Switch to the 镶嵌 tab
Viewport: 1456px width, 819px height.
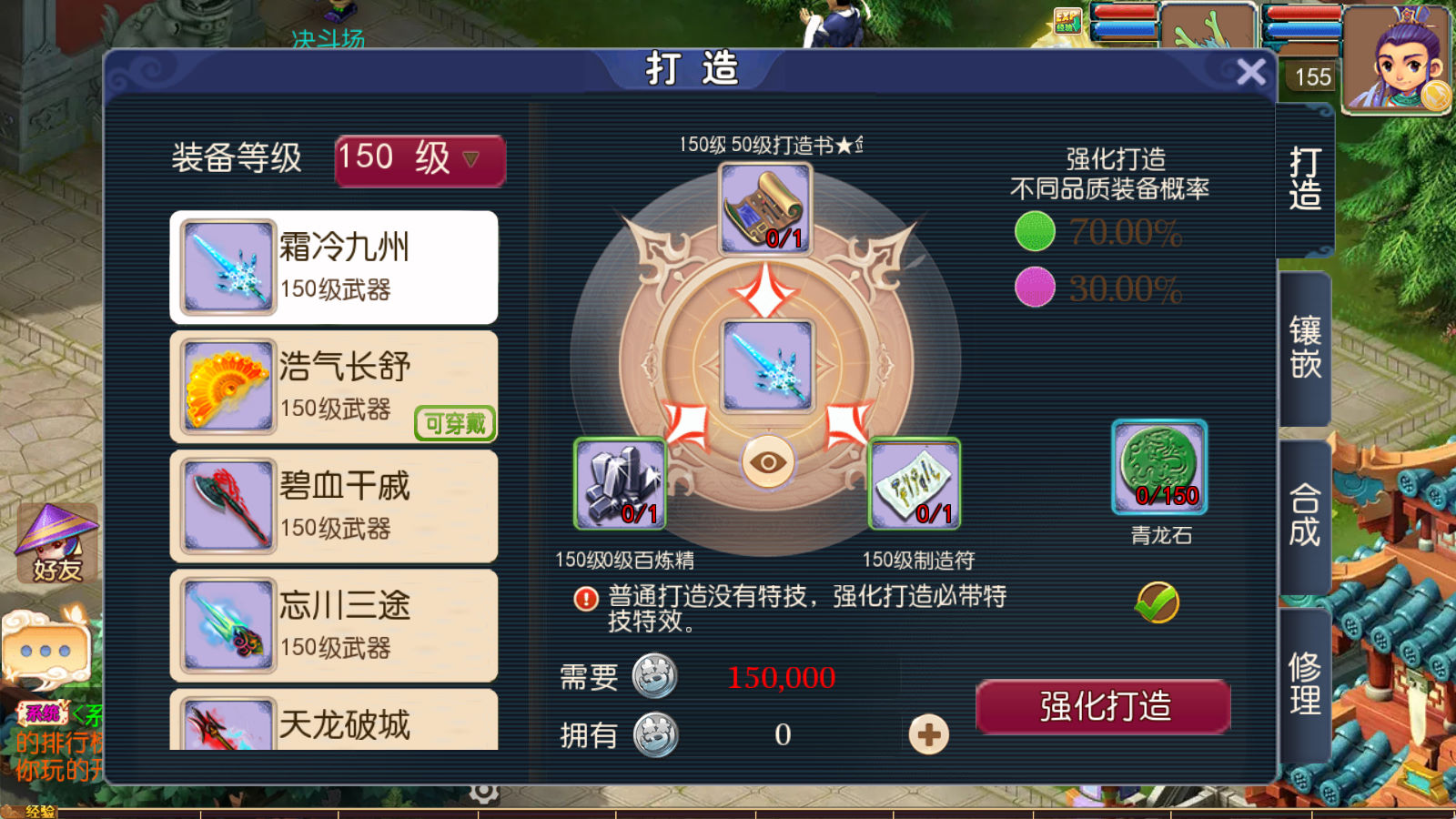click(1305, 348)
